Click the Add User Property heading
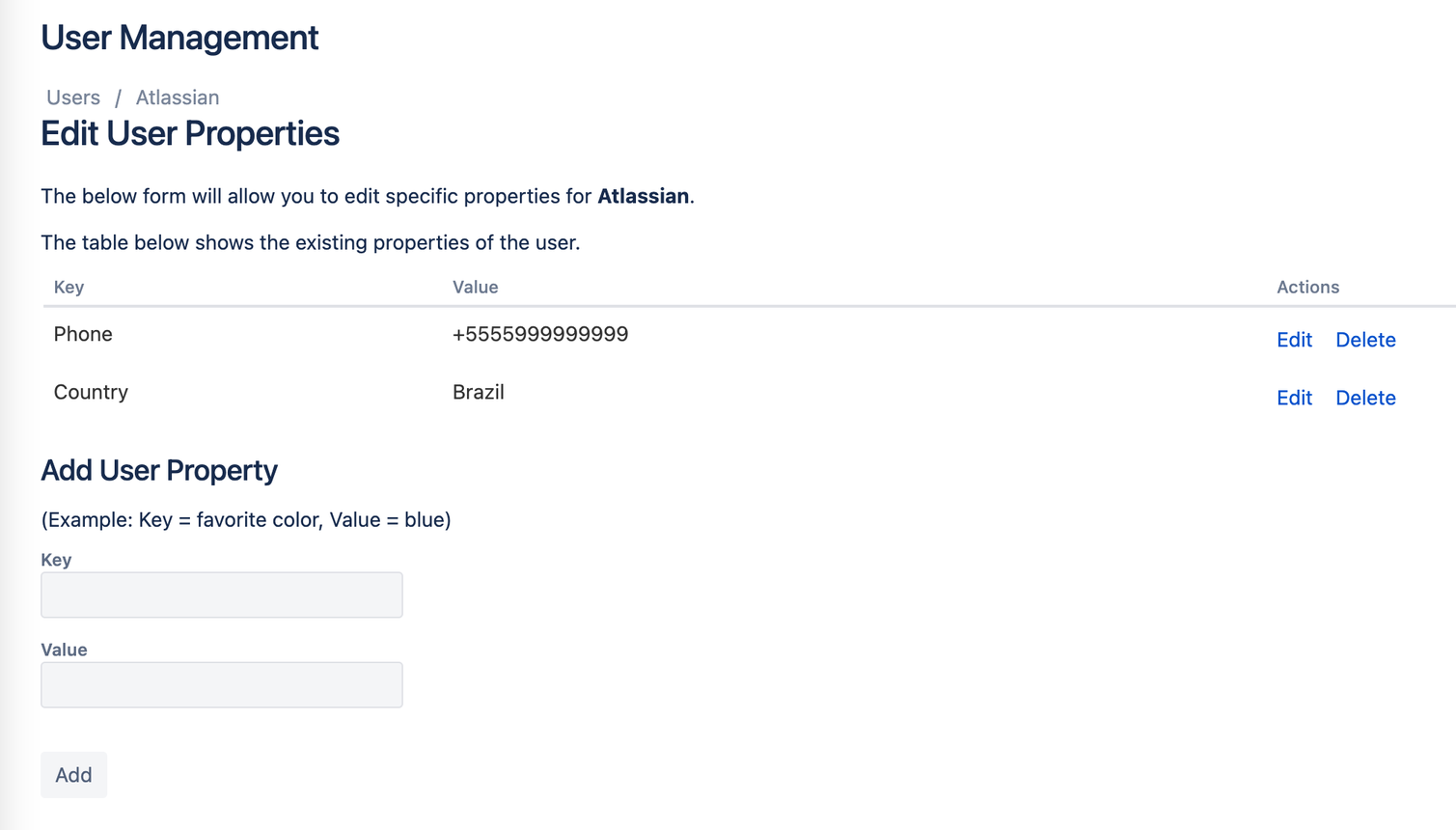The image size is (1456, 830). pyautogui.click(x=159, y=470)
